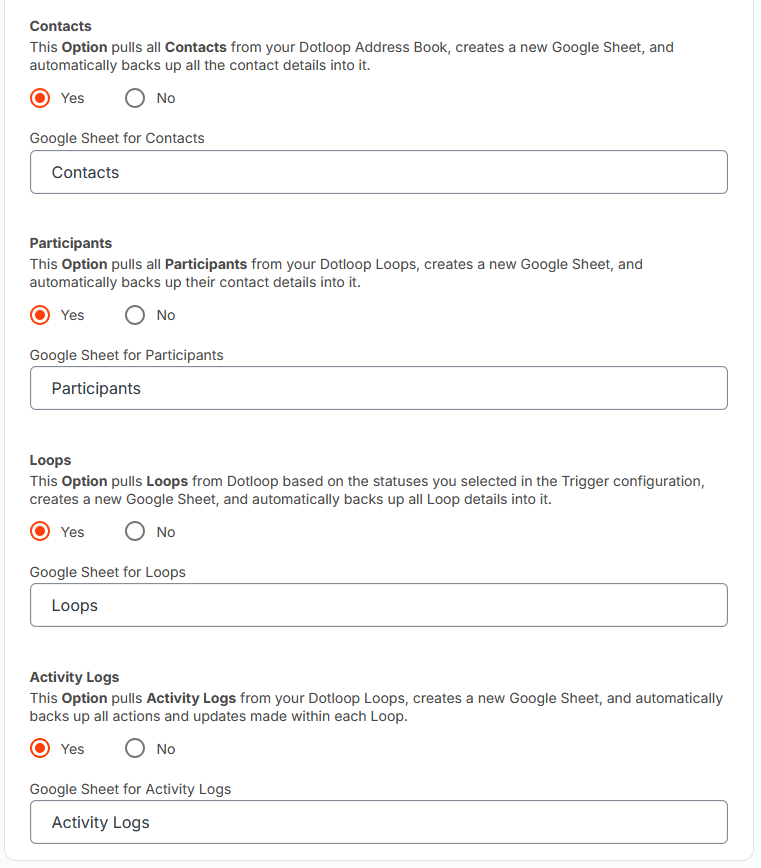Click the Google Sheet for Loops field
The width and height of the screenshot is (761, 868).
point(378,605)
